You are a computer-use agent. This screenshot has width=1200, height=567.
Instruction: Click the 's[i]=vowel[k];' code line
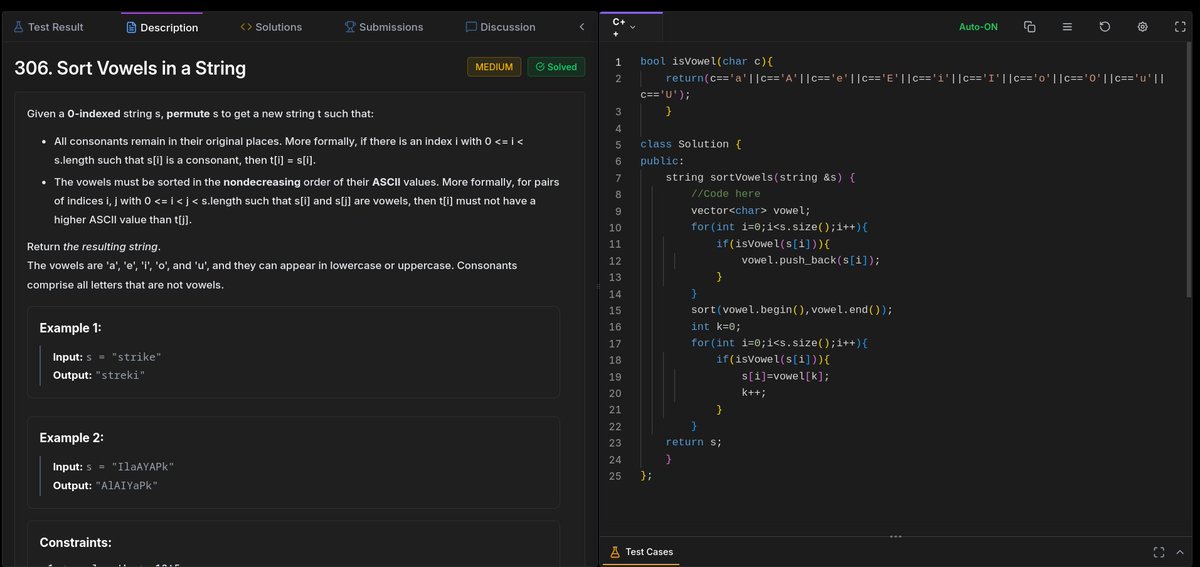pos(786,376)
